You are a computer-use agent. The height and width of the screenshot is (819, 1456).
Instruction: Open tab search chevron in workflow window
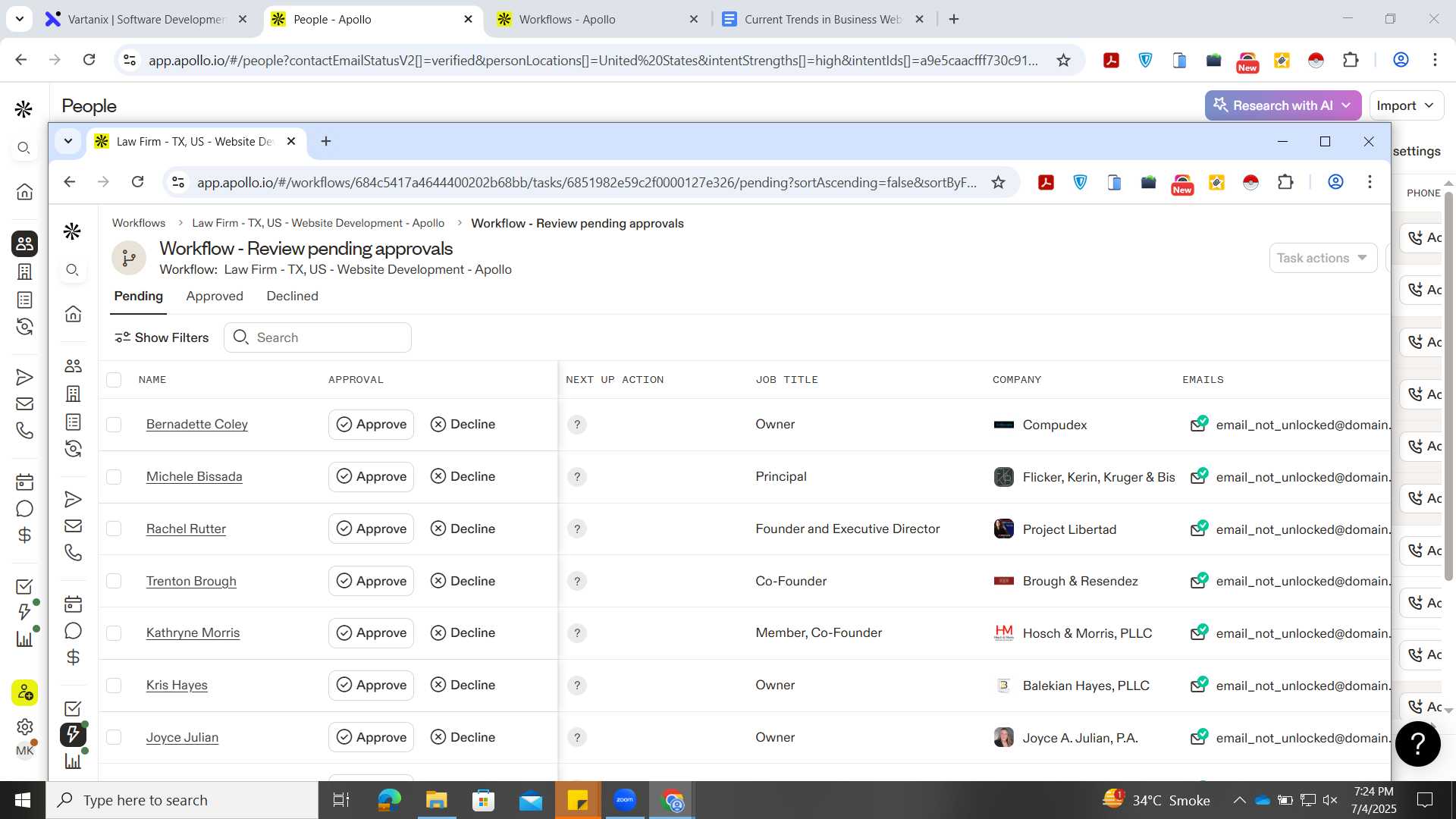[x=68, y=141]
